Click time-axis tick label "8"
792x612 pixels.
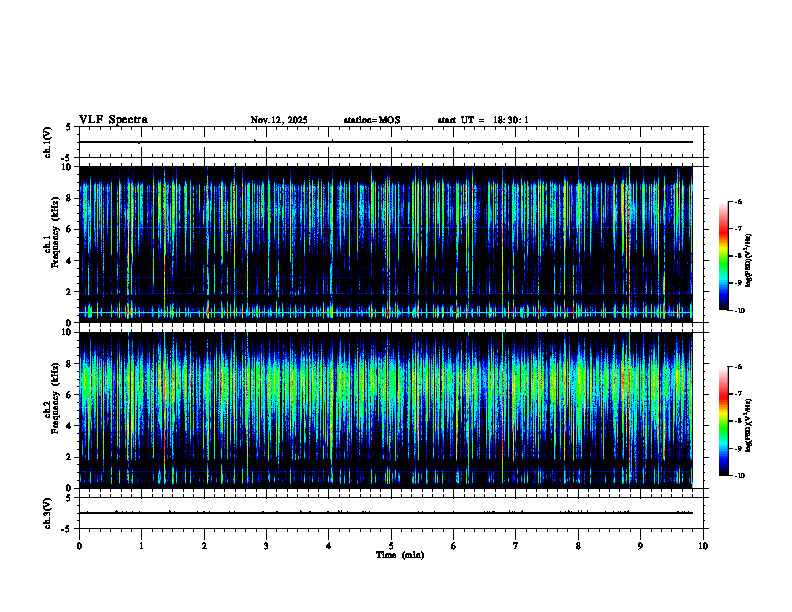point(578,546)
